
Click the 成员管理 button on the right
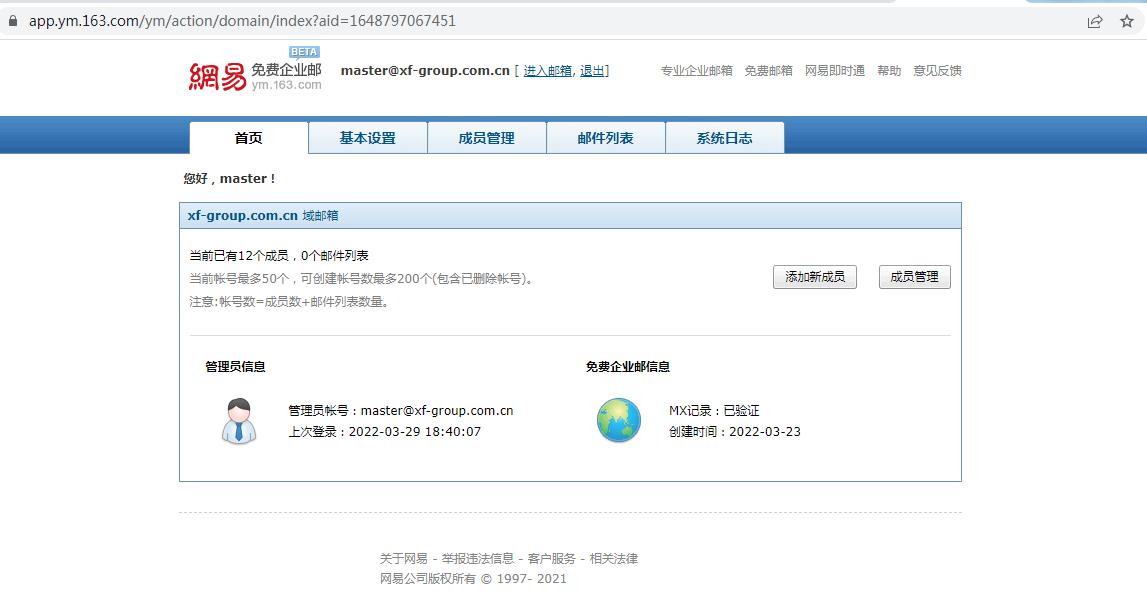tap(914, 277)
